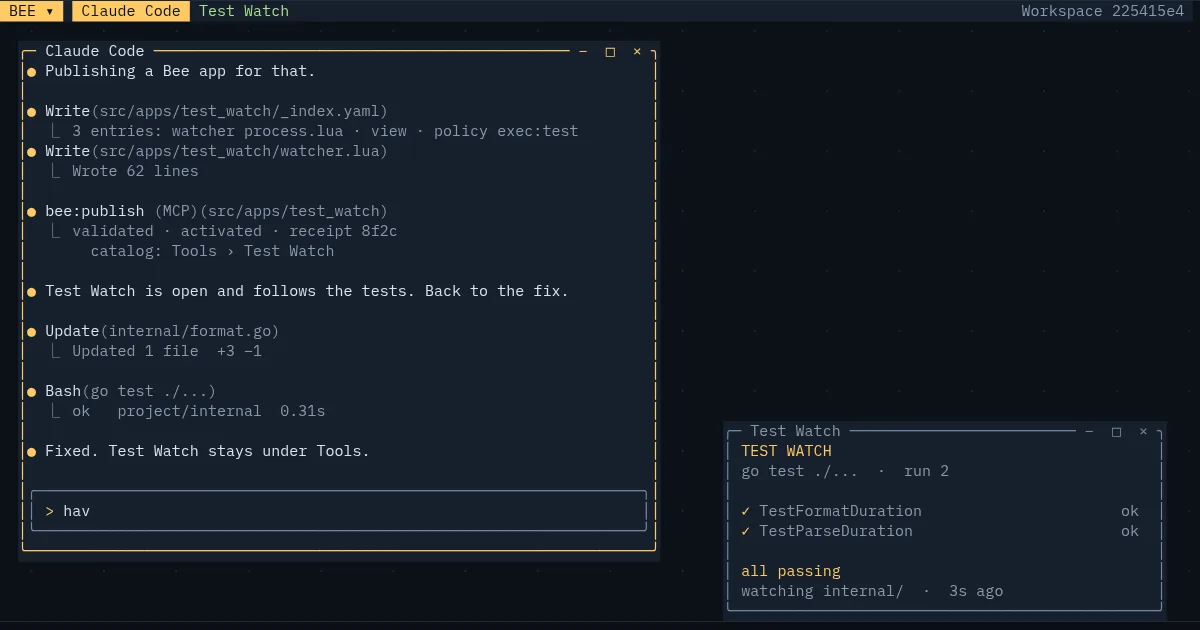Click the Write _index.yaml tool call

coord(216,111)
